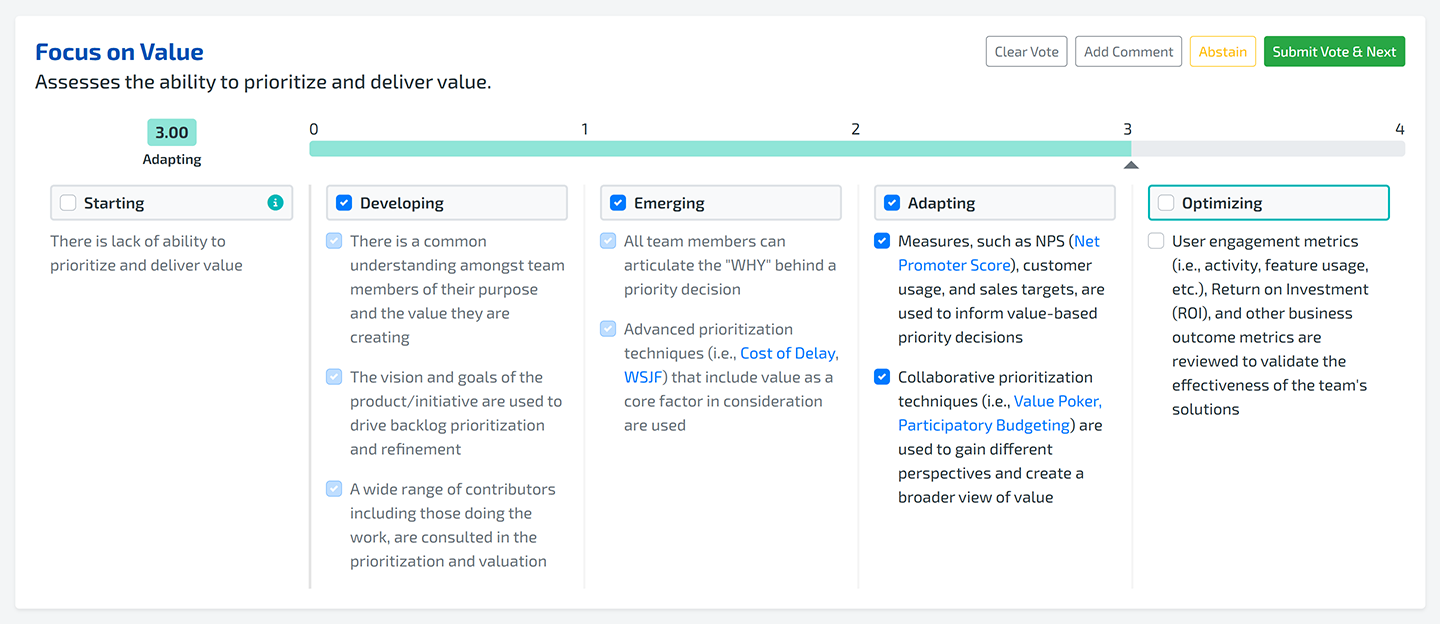Image resolution: width=1440 pixels, height=624 pixels.
Task: Follow the Value Poker link
Action: pos(1057,401)
